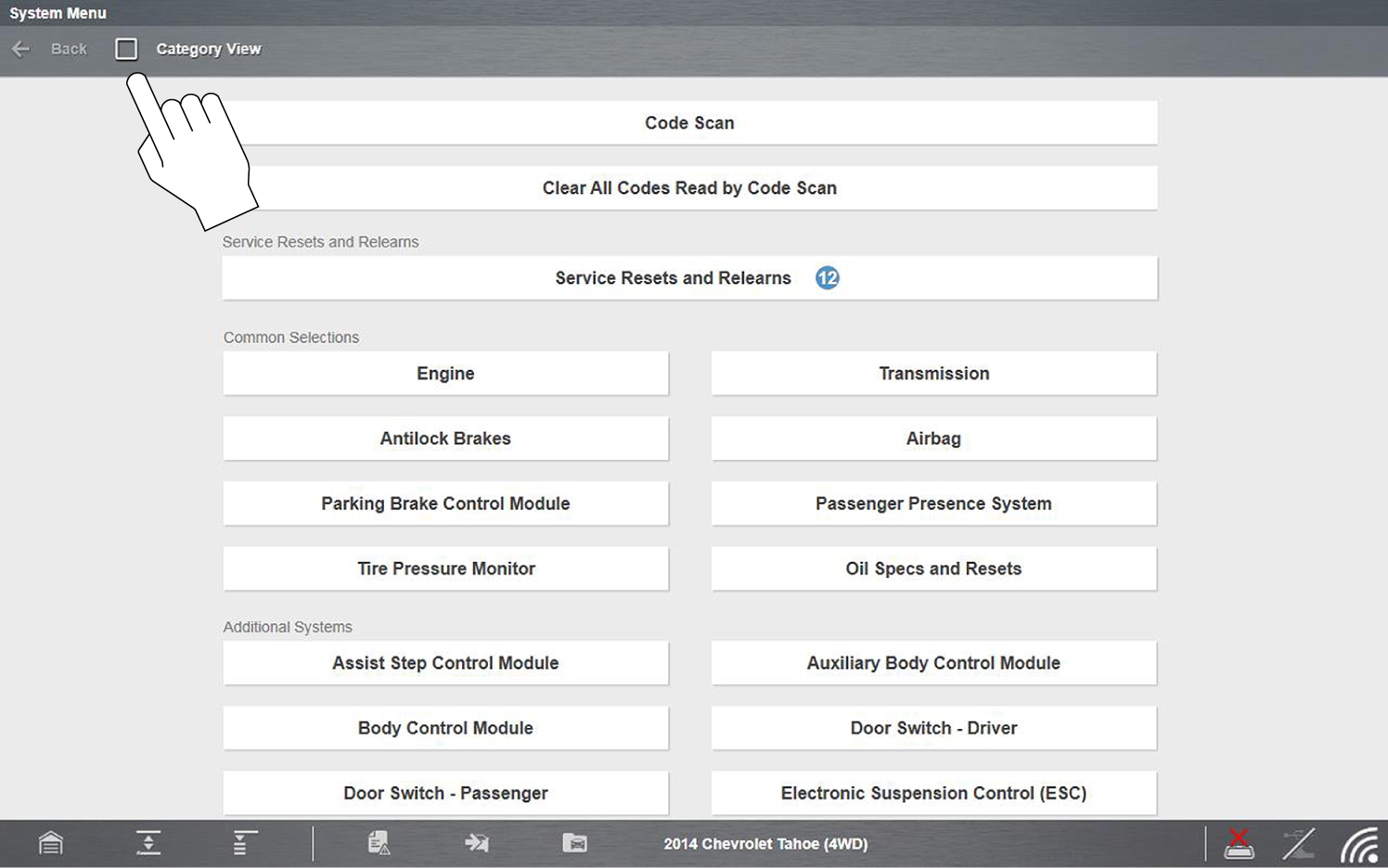Run the Code Scan

pos(689,123)
